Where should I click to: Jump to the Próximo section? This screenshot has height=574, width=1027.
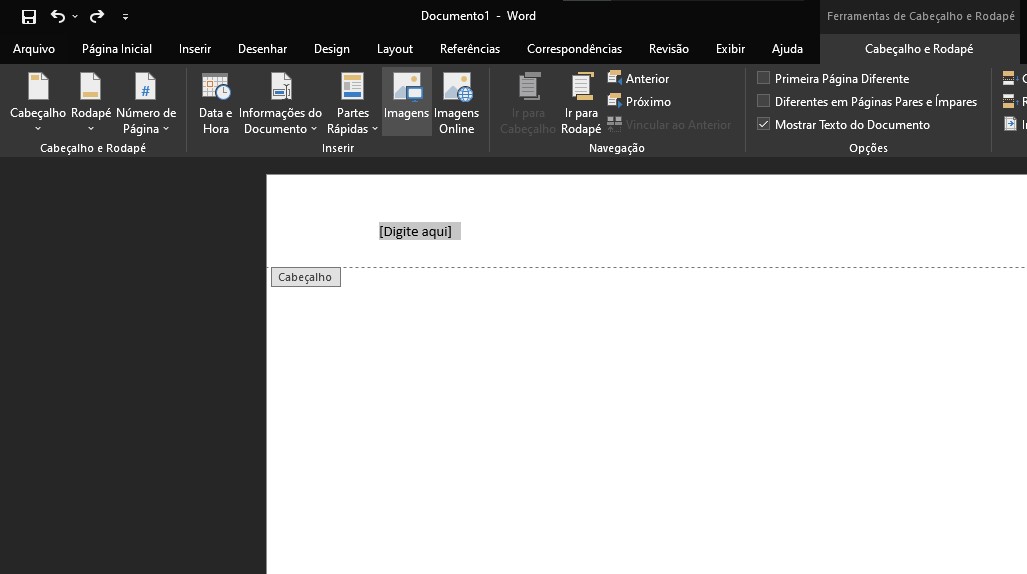639,102
